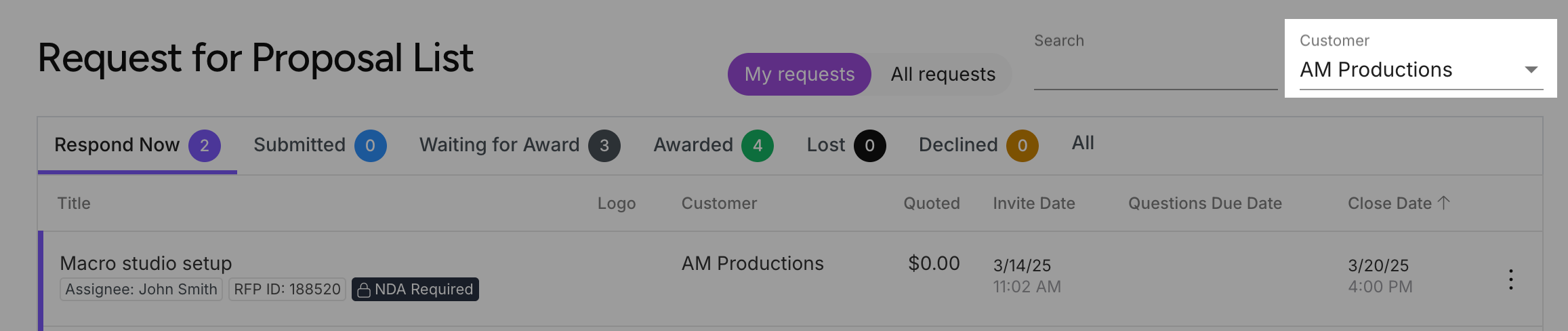Click the Waiting for Award count badge
Viewport: 1568px width, 331px height.
click(604, 145)
